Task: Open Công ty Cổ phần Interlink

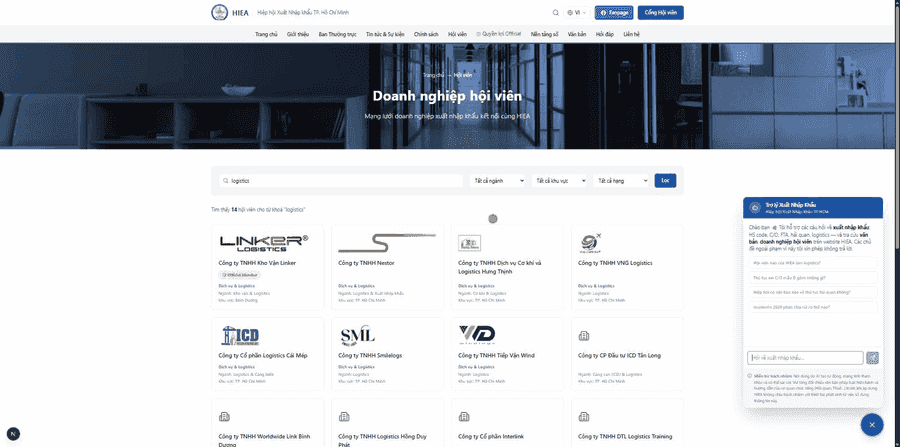Action: [x=491, y=436]
